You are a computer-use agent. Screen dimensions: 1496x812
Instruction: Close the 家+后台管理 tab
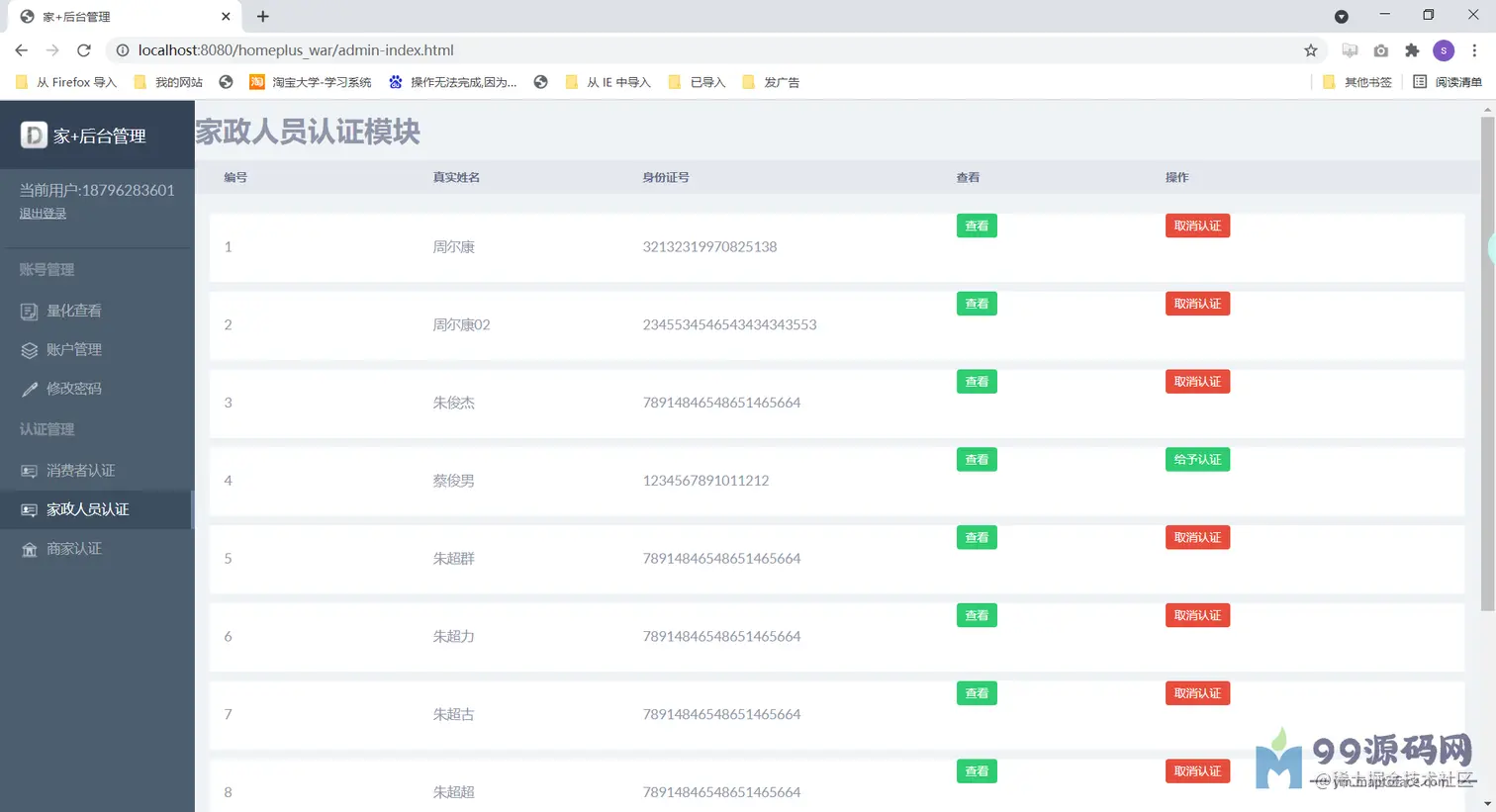[226, 16]
